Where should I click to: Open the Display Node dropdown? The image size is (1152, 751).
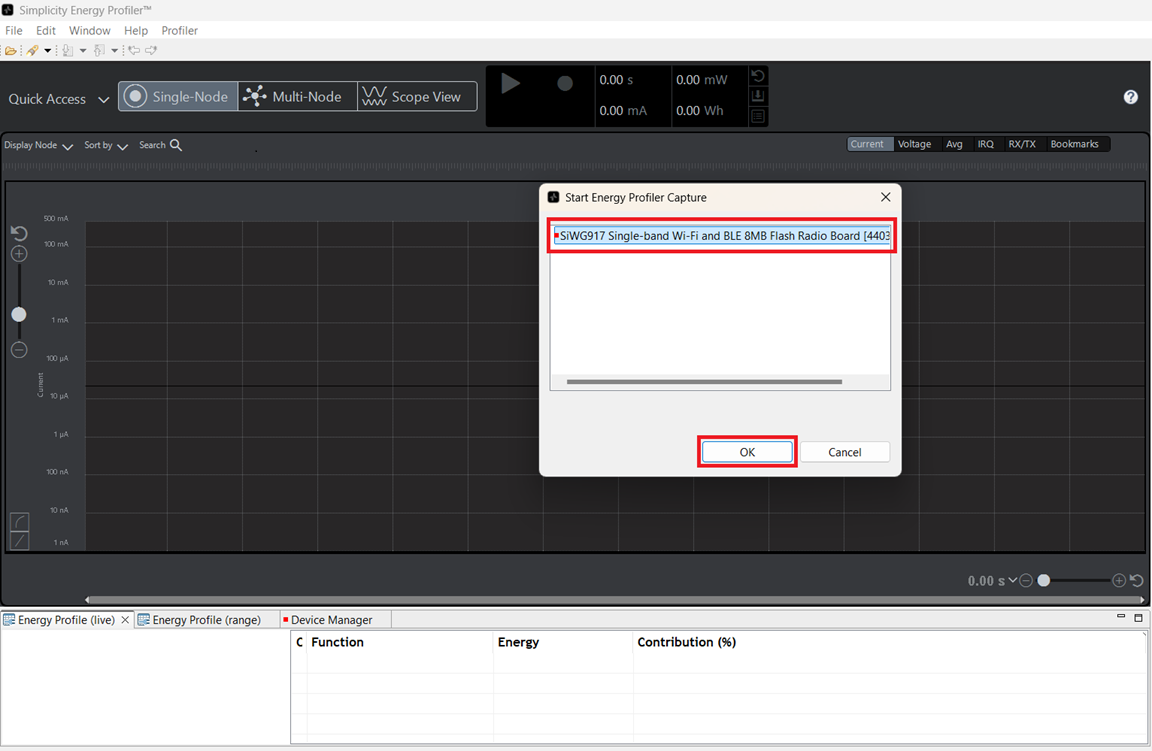[38, 145]
